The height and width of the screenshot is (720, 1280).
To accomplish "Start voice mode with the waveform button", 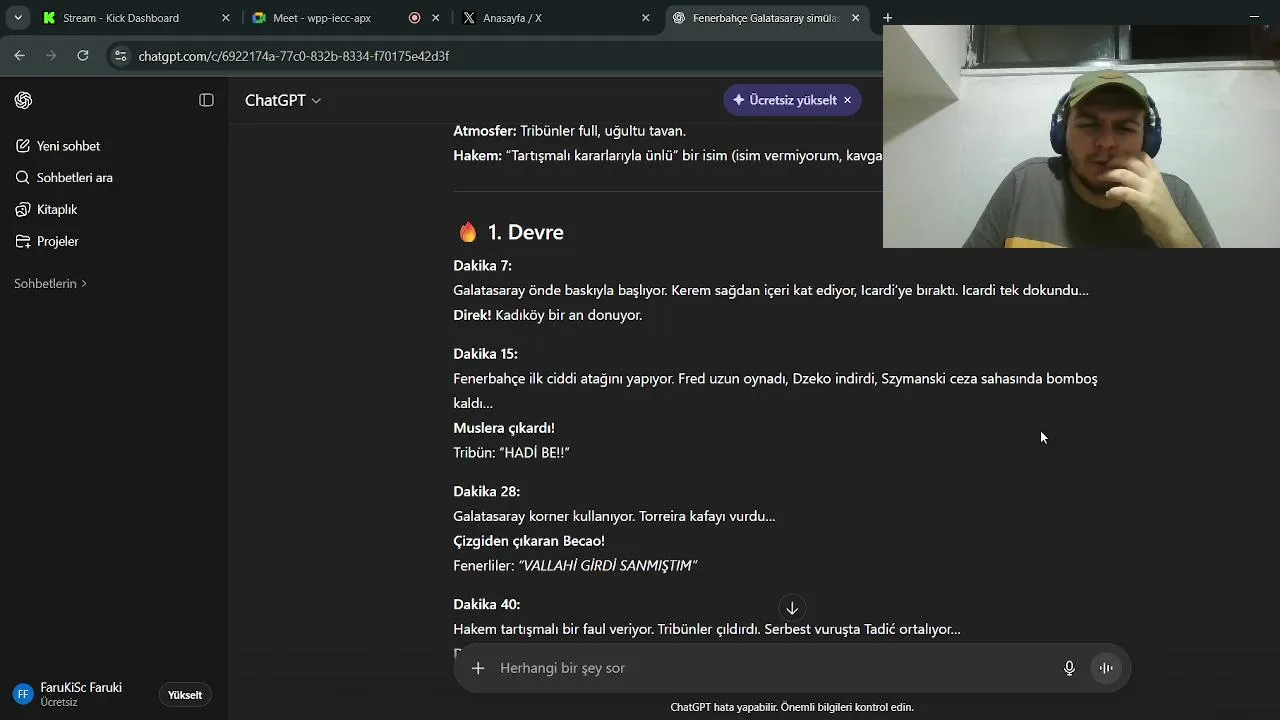I will 1106,668.
